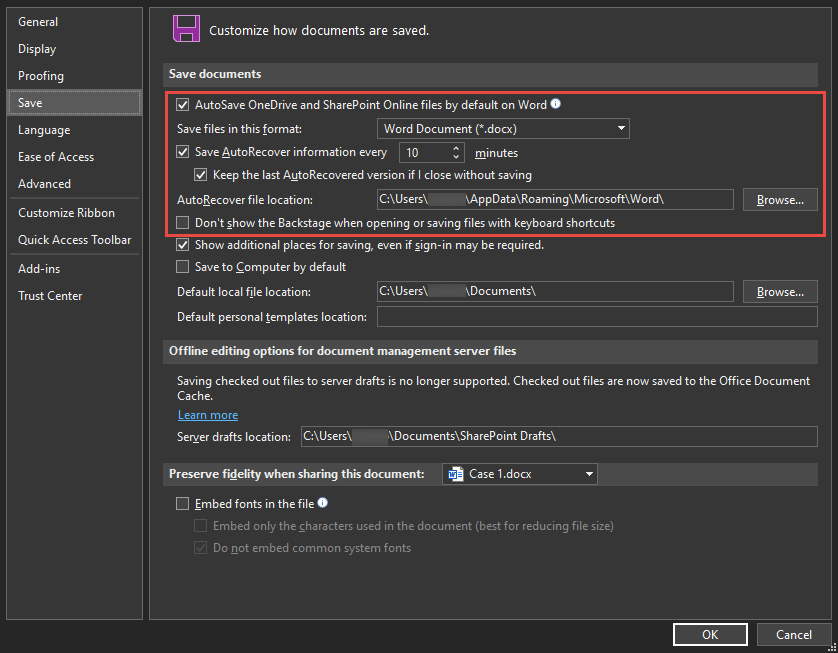Click the OK button

coord(710,634)
